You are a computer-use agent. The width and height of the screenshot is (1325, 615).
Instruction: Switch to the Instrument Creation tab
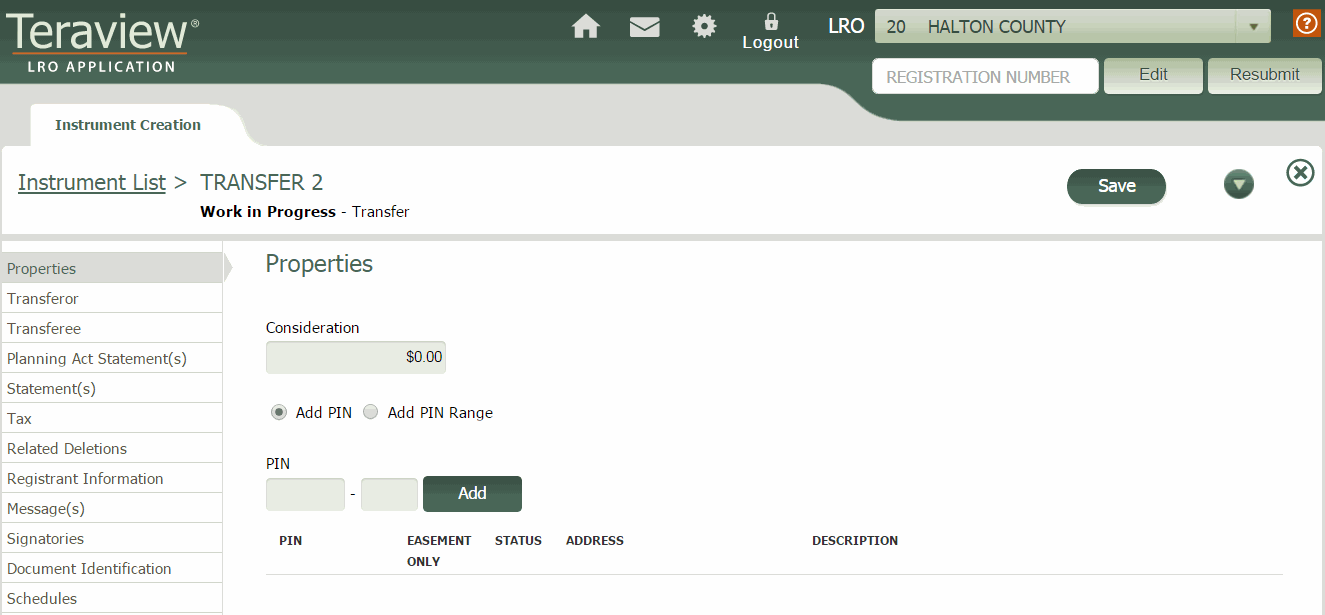(128, 125)
